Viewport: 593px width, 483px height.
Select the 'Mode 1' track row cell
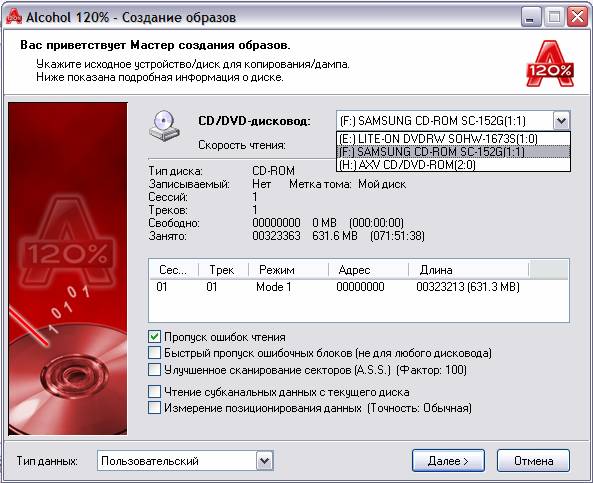pos(273,287)
